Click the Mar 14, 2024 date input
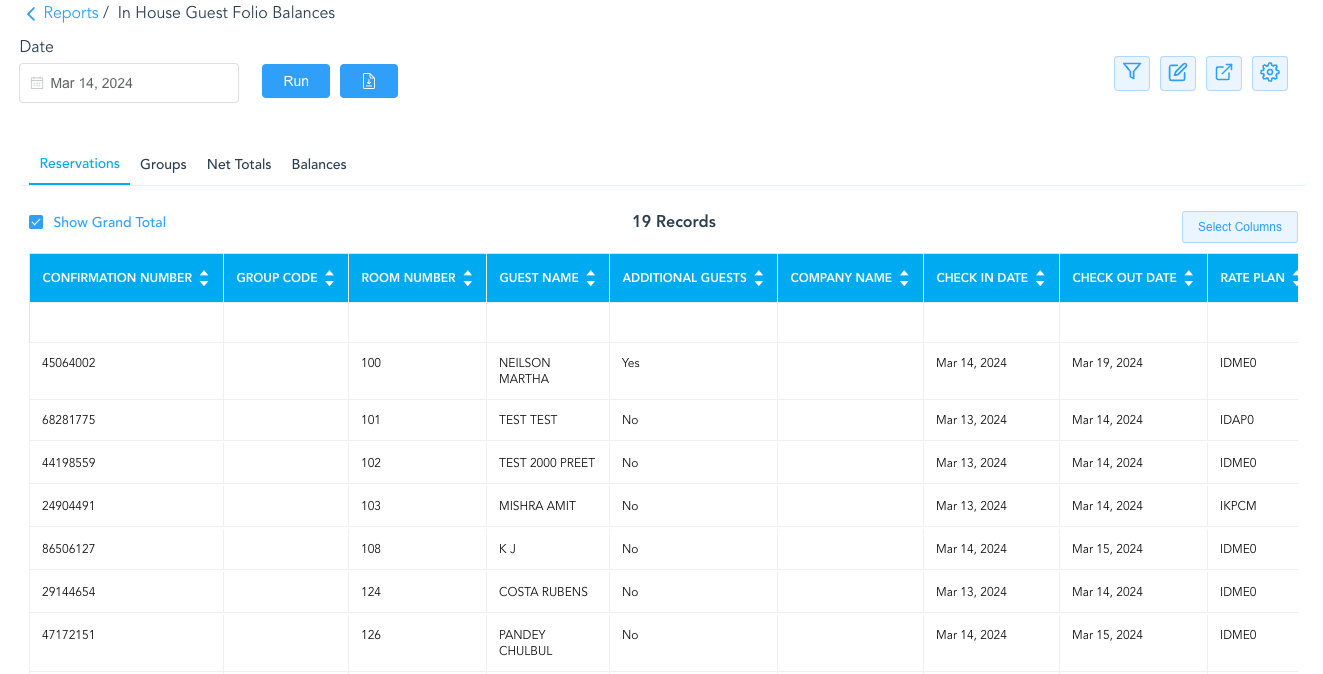This screenshot has width=1323, height=674. (x=129, y=83)
